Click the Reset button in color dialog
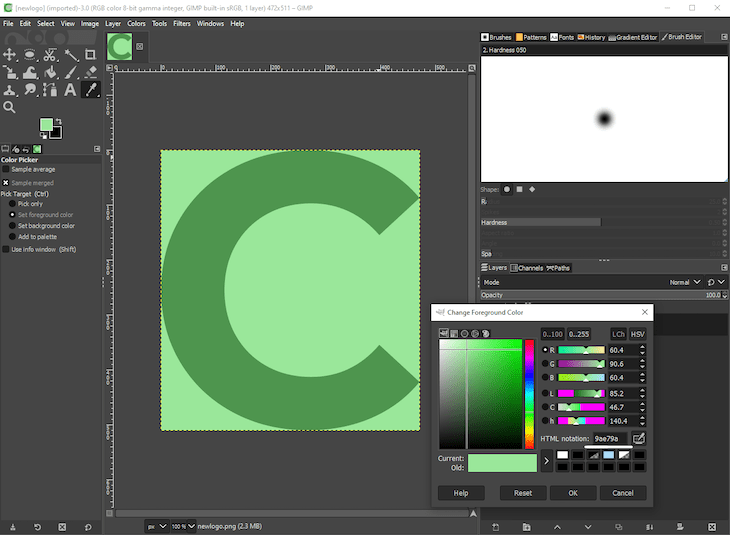The image size is (730, 535). click(x=522, y=493)
